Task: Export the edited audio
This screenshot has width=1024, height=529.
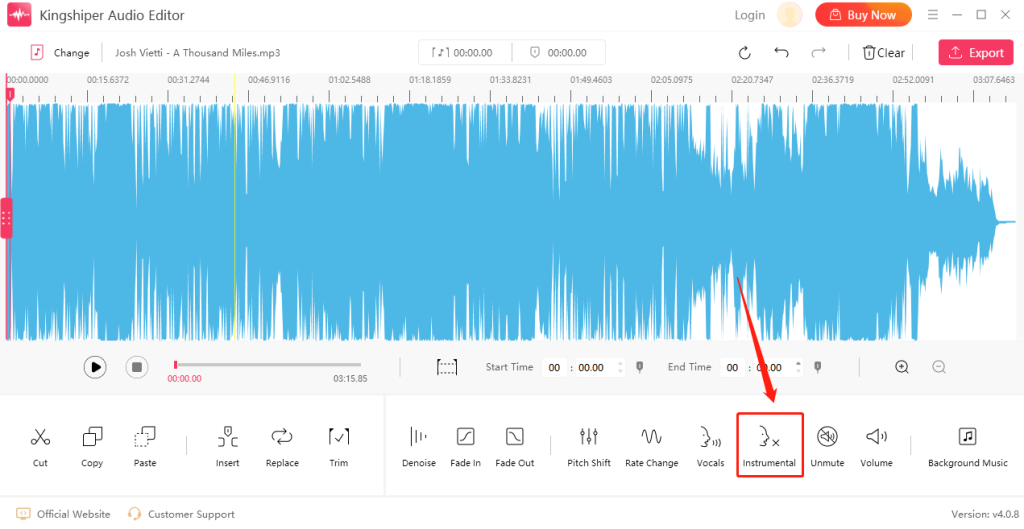Action: point(976,53)
